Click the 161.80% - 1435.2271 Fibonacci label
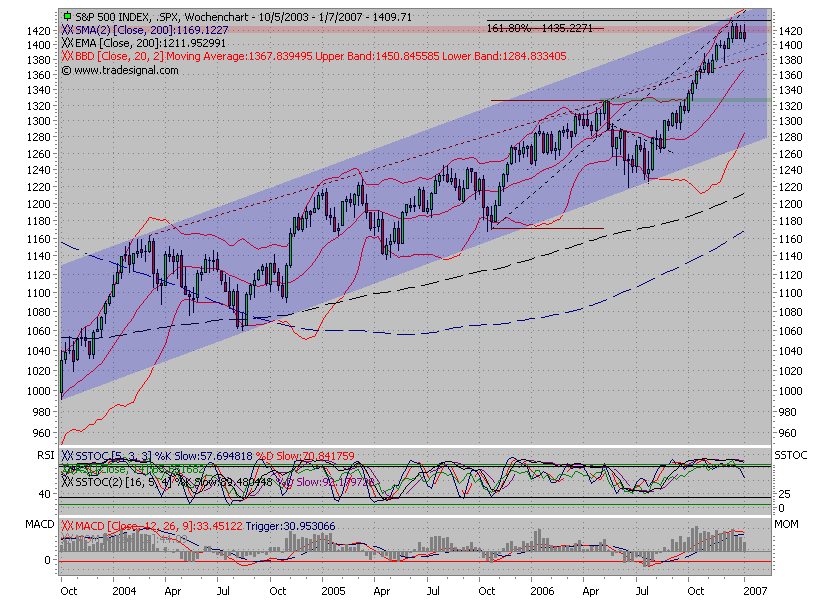Viewport: 830px width, 608px height. (x=539, y=28)
